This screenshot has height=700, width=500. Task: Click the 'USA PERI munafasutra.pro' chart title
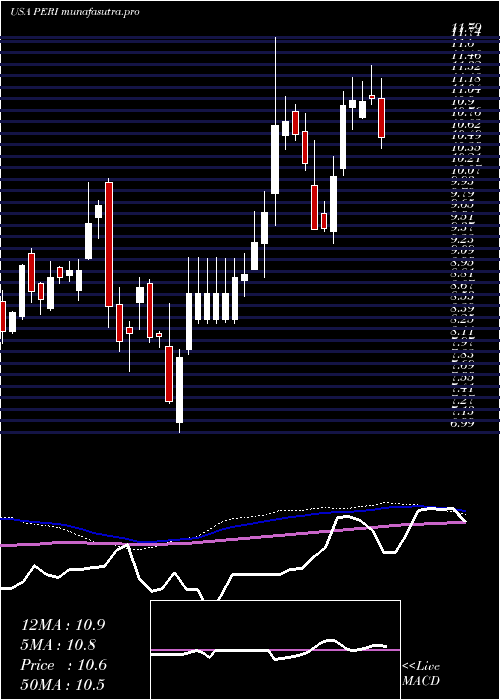pos(75,12)
